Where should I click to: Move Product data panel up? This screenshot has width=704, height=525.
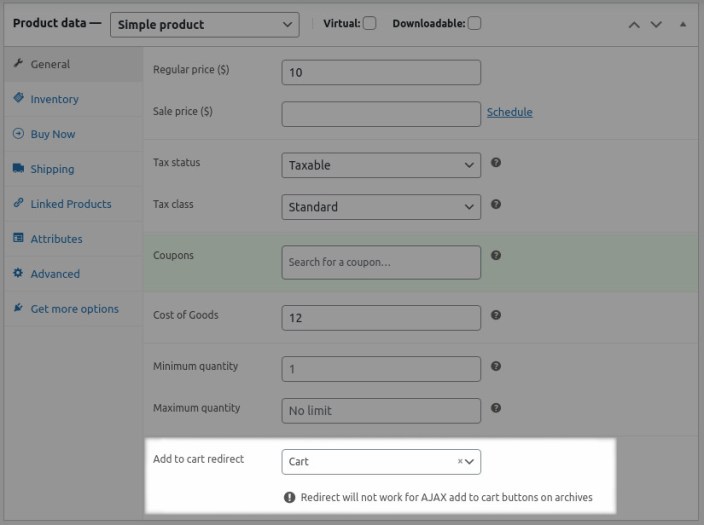pyautogui.click(x=634, y=25)
